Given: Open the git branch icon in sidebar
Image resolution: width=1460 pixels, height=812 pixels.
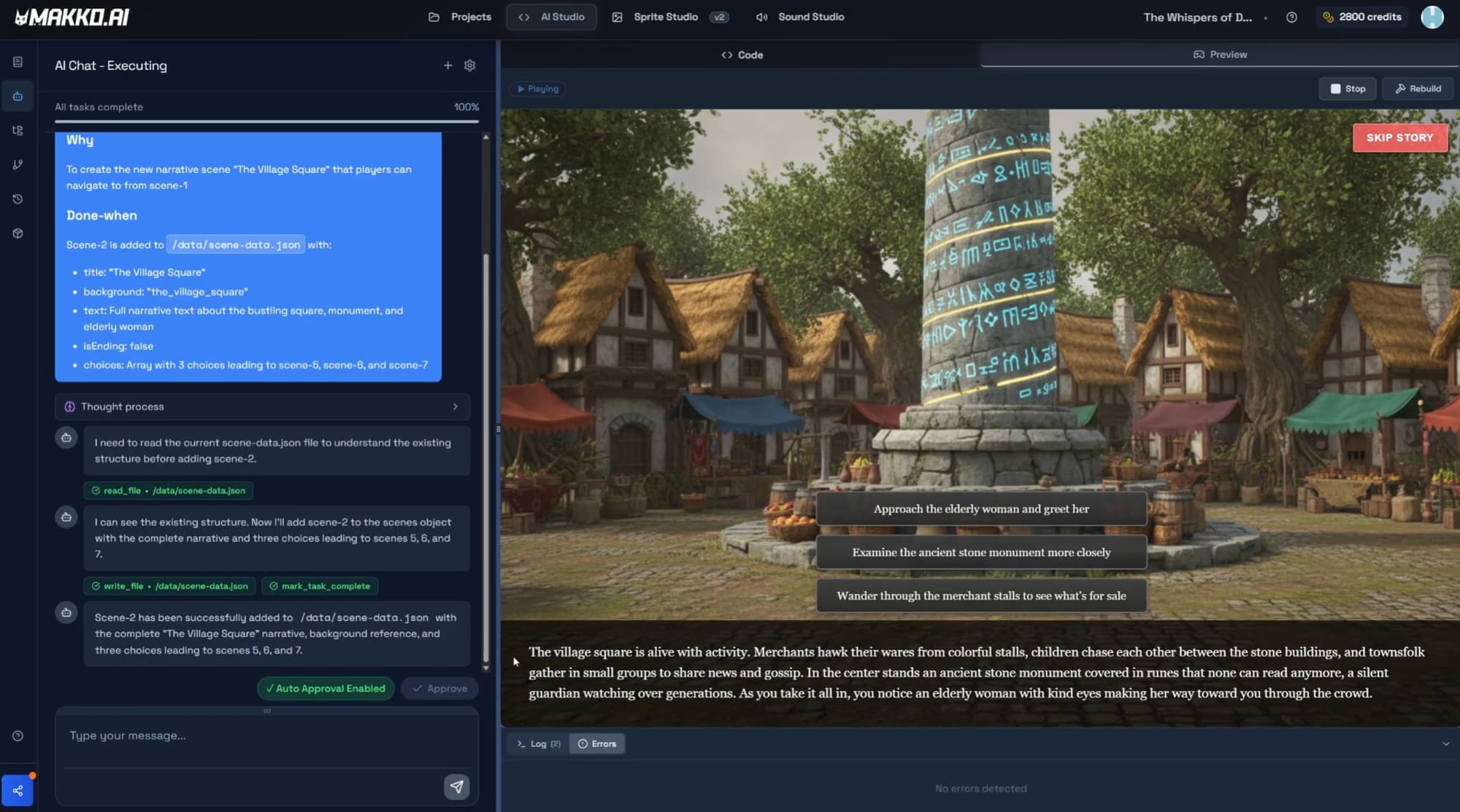Looking at the screenshot, I should (18, 165).
